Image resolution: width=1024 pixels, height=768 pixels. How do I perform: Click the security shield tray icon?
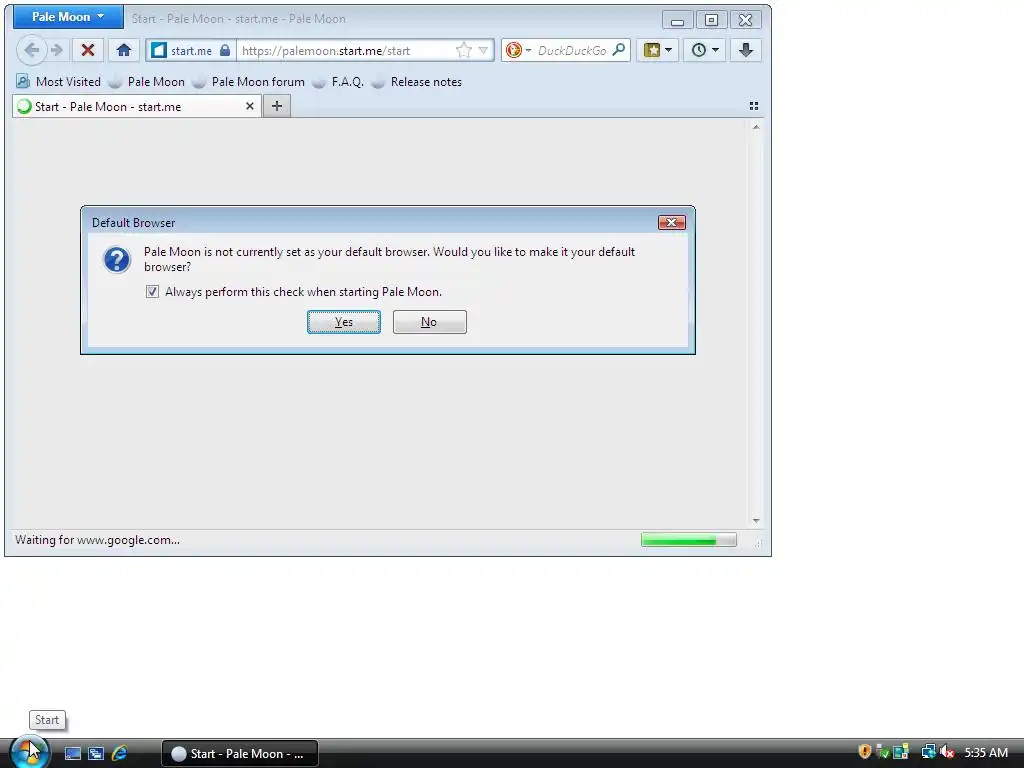click(865, 752)
